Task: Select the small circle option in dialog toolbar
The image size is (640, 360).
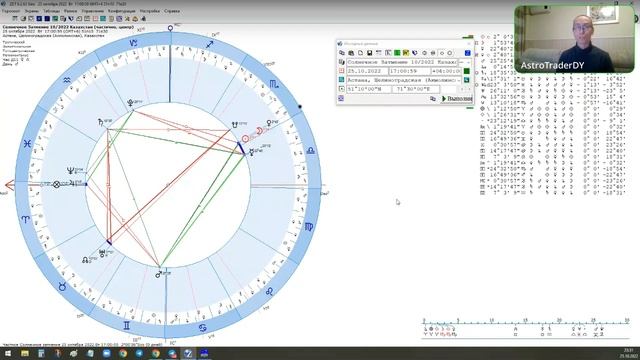Action: coord(442,53)
